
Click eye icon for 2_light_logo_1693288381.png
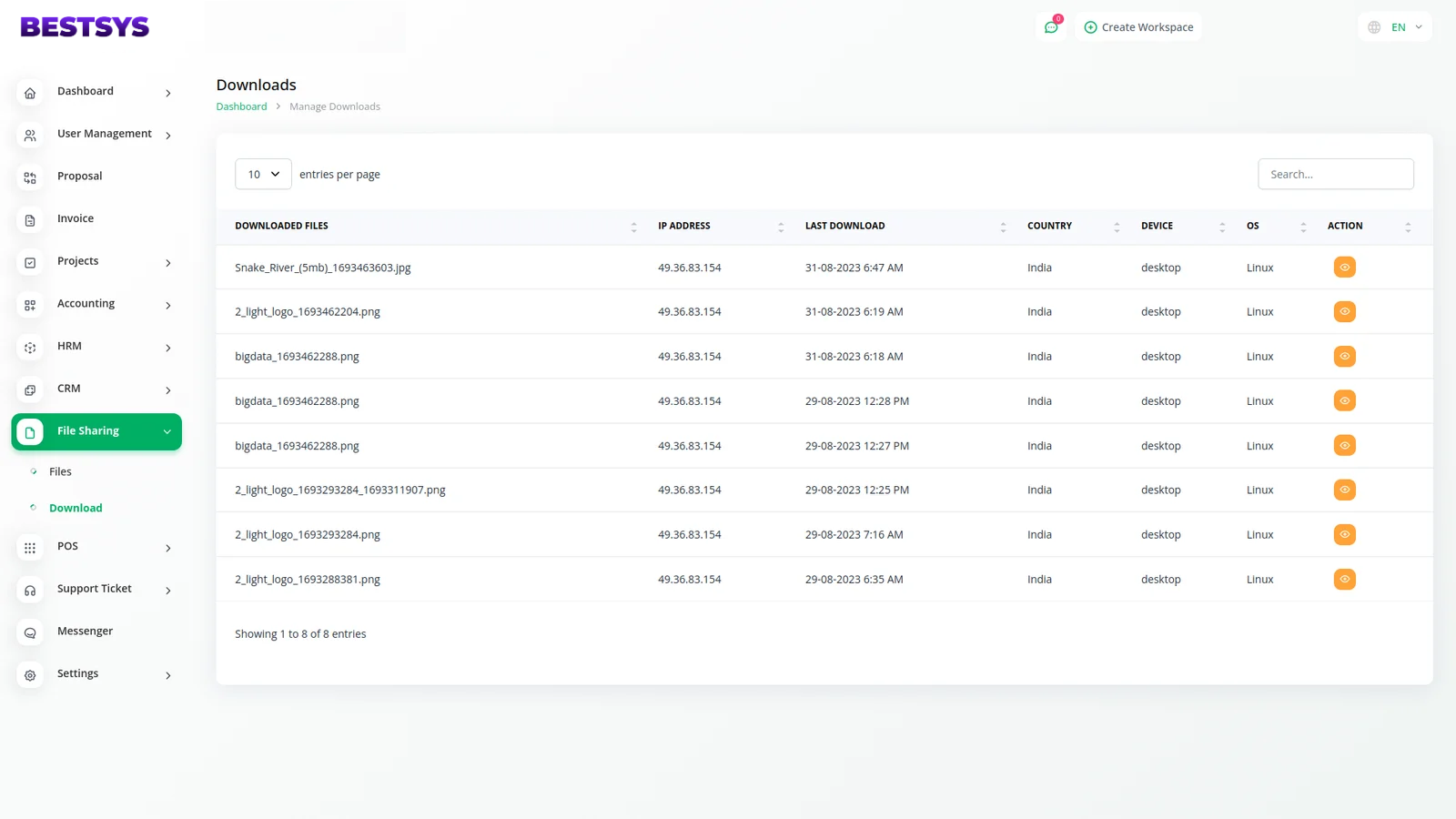coord(1344,580)
